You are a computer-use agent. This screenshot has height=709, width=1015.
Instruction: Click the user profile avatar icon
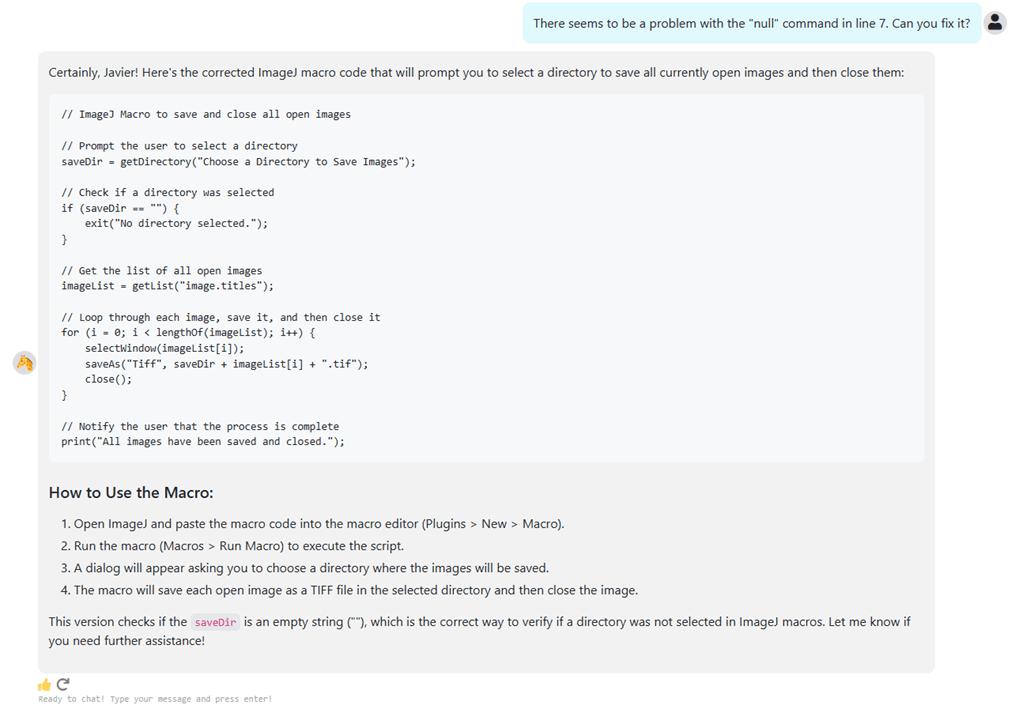tap(994, 23)
